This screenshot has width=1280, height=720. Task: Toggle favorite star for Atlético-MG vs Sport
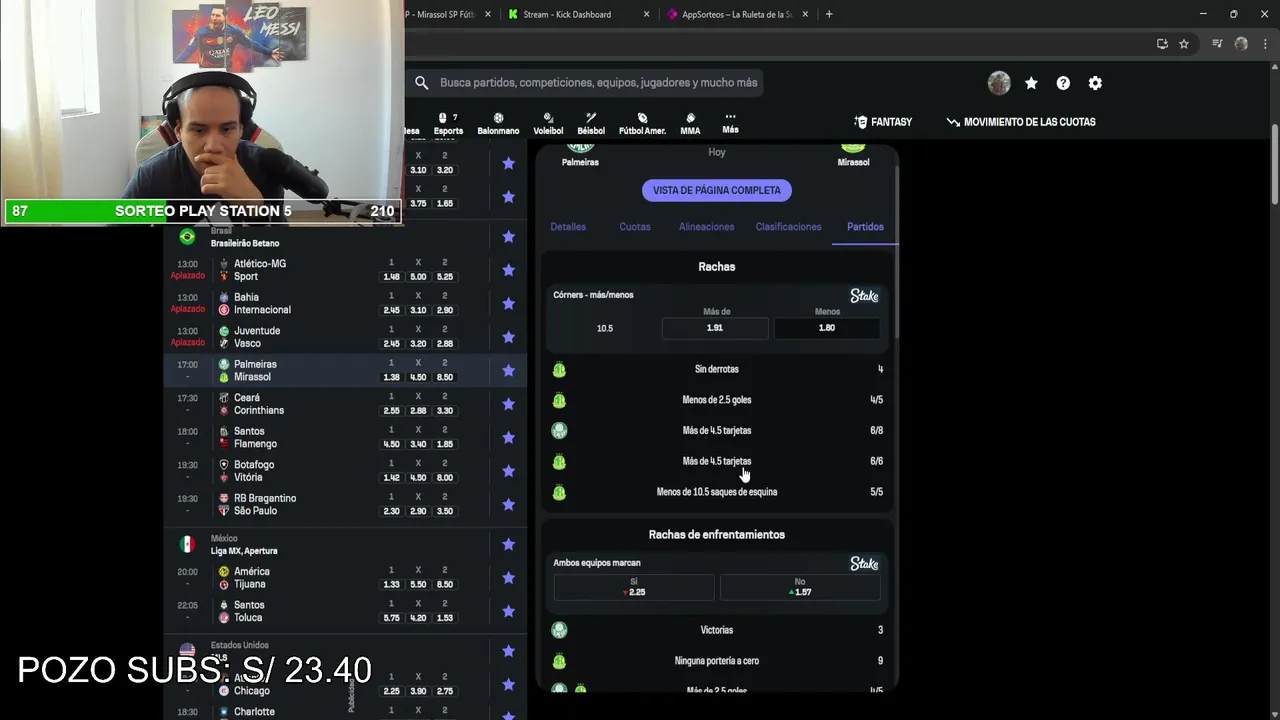[508, 270]
